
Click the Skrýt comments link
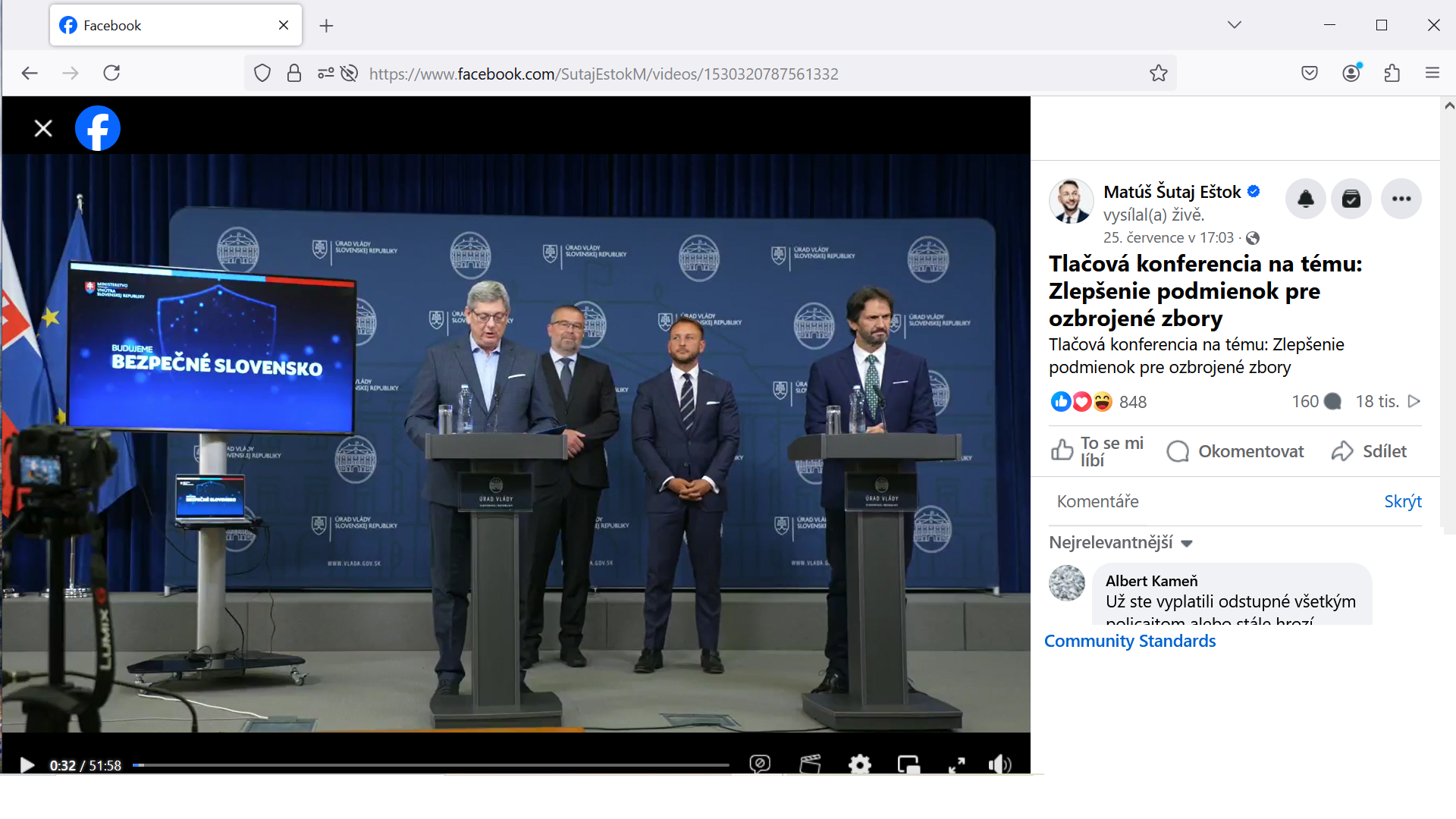point(1402,501)
